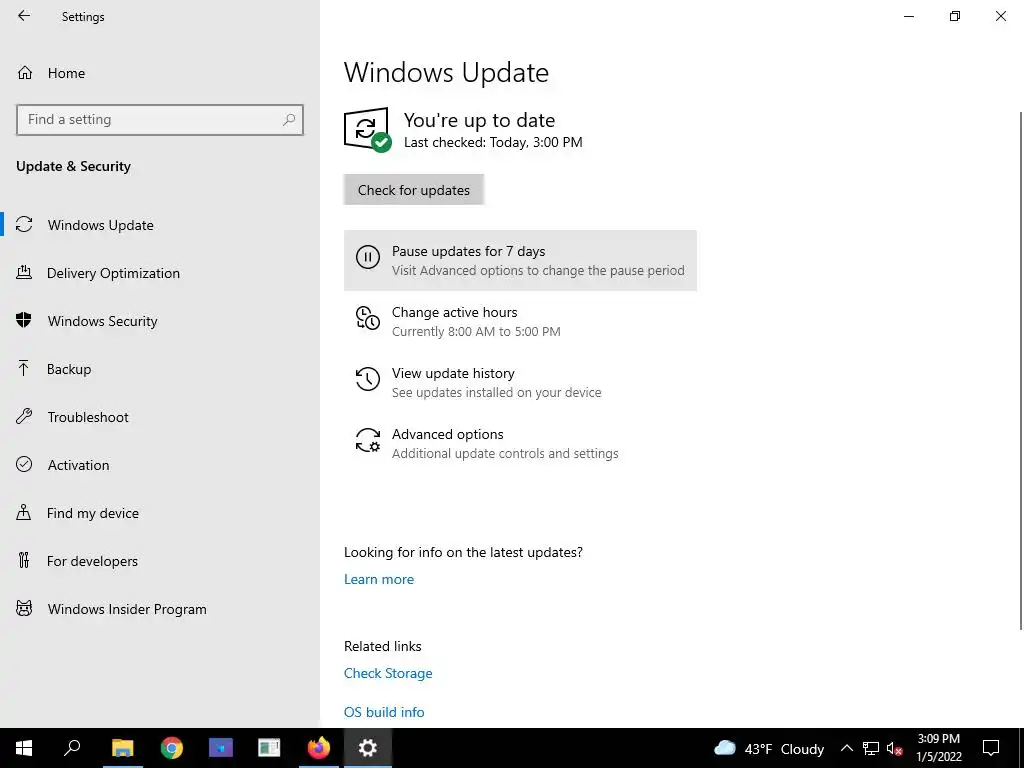Go to Activation page
The height and width of the screenshot is (768, 1024).
160,464
